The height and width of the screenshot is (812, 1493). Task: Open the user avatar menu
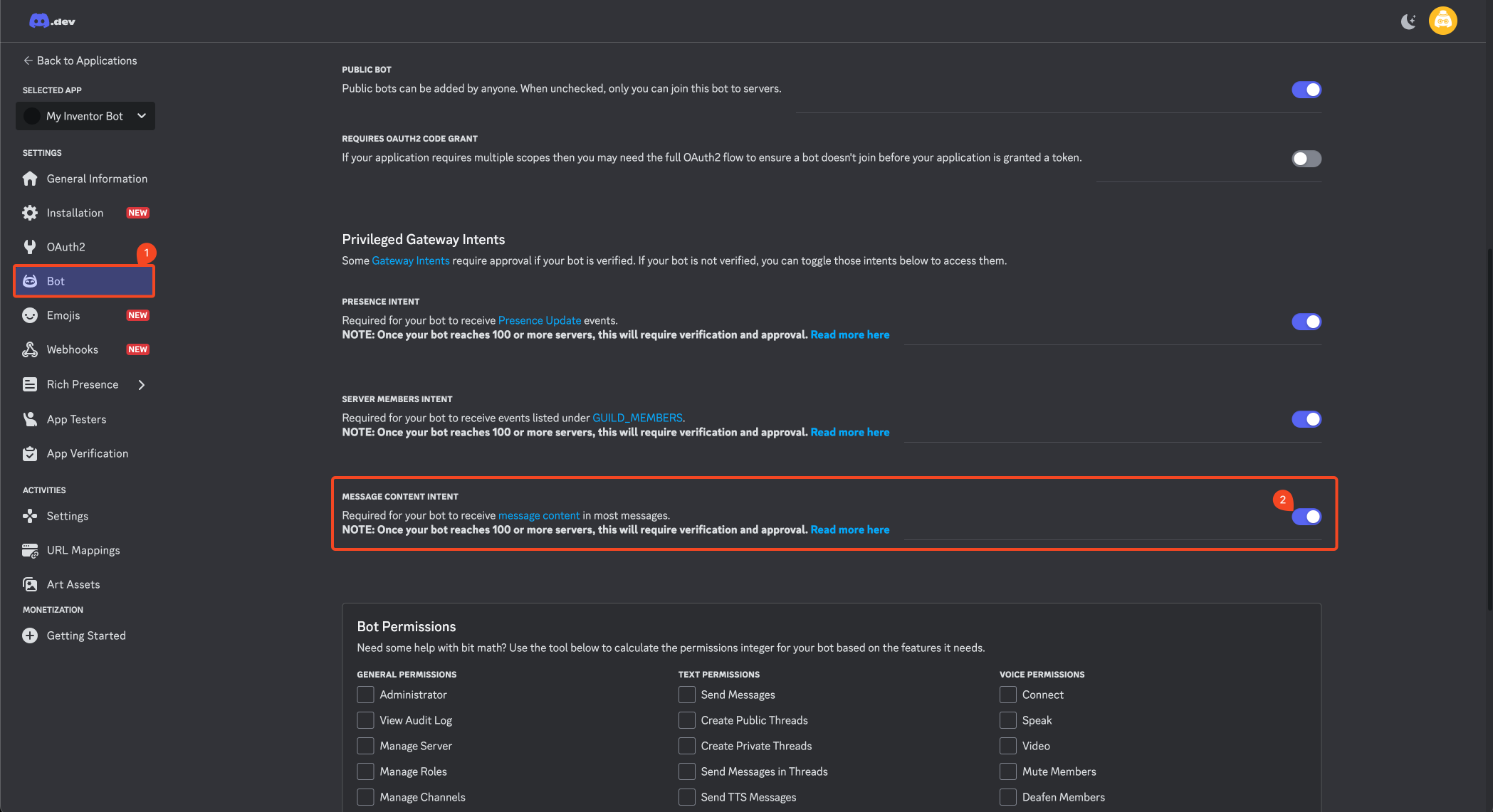pos(1442,21)
